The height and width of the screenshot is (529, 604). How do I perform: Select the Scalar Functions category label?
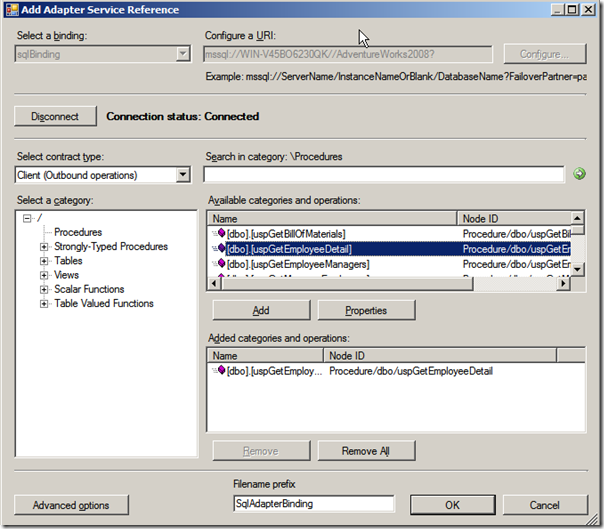(89, 289)
